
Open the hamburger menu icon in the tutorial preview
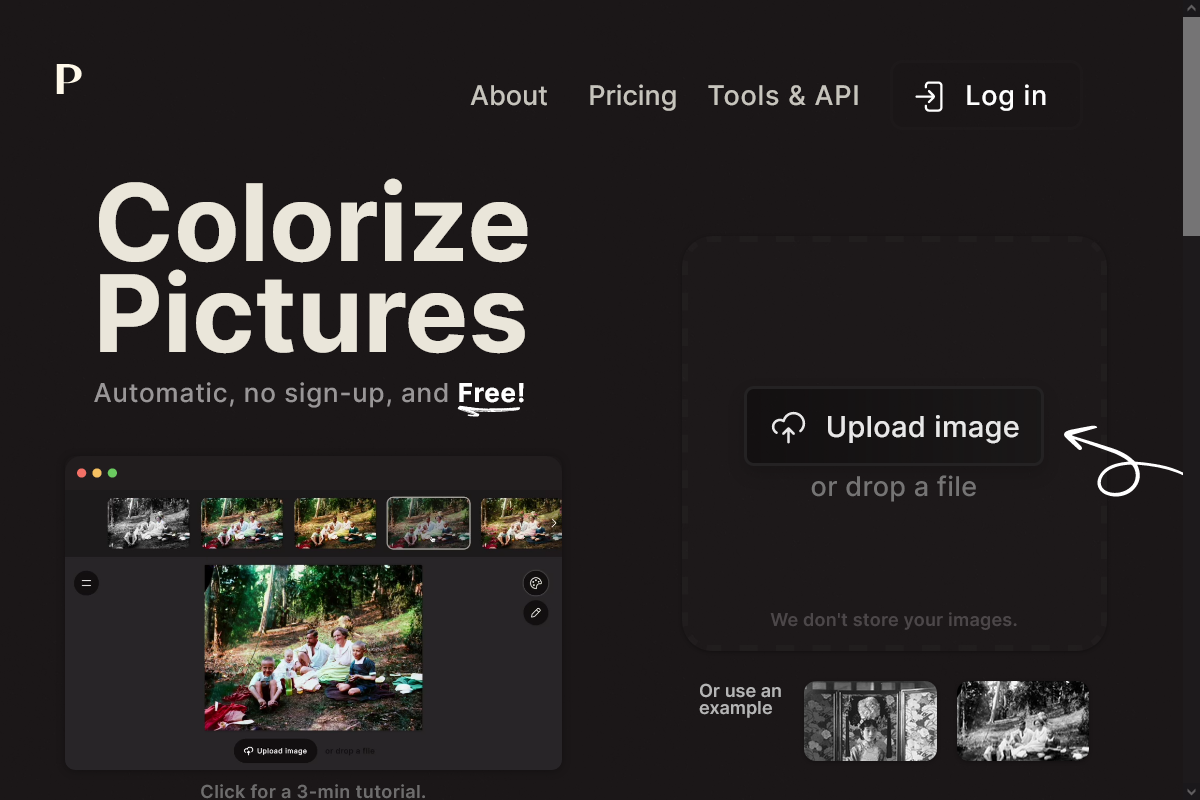click(x=87, y=582)
